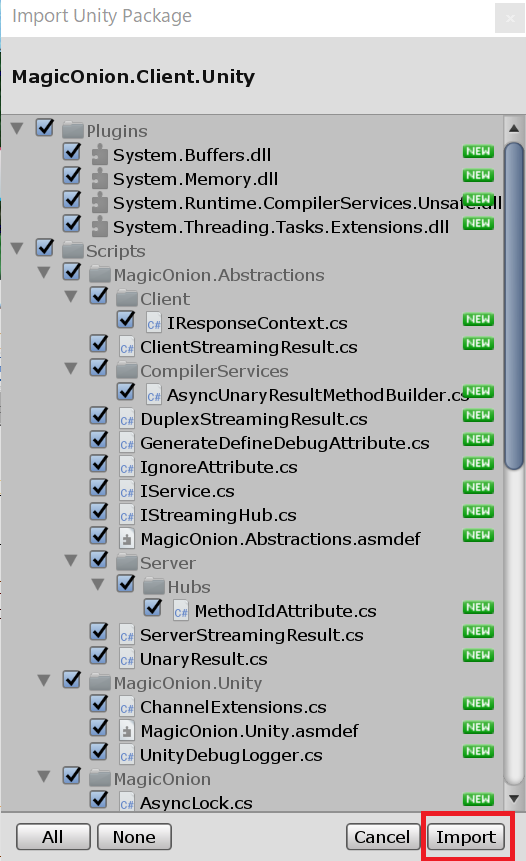Uncheck the MagicOnion.Unity folder checkbox
Screen dimensions: 526x861
point(71,680)
